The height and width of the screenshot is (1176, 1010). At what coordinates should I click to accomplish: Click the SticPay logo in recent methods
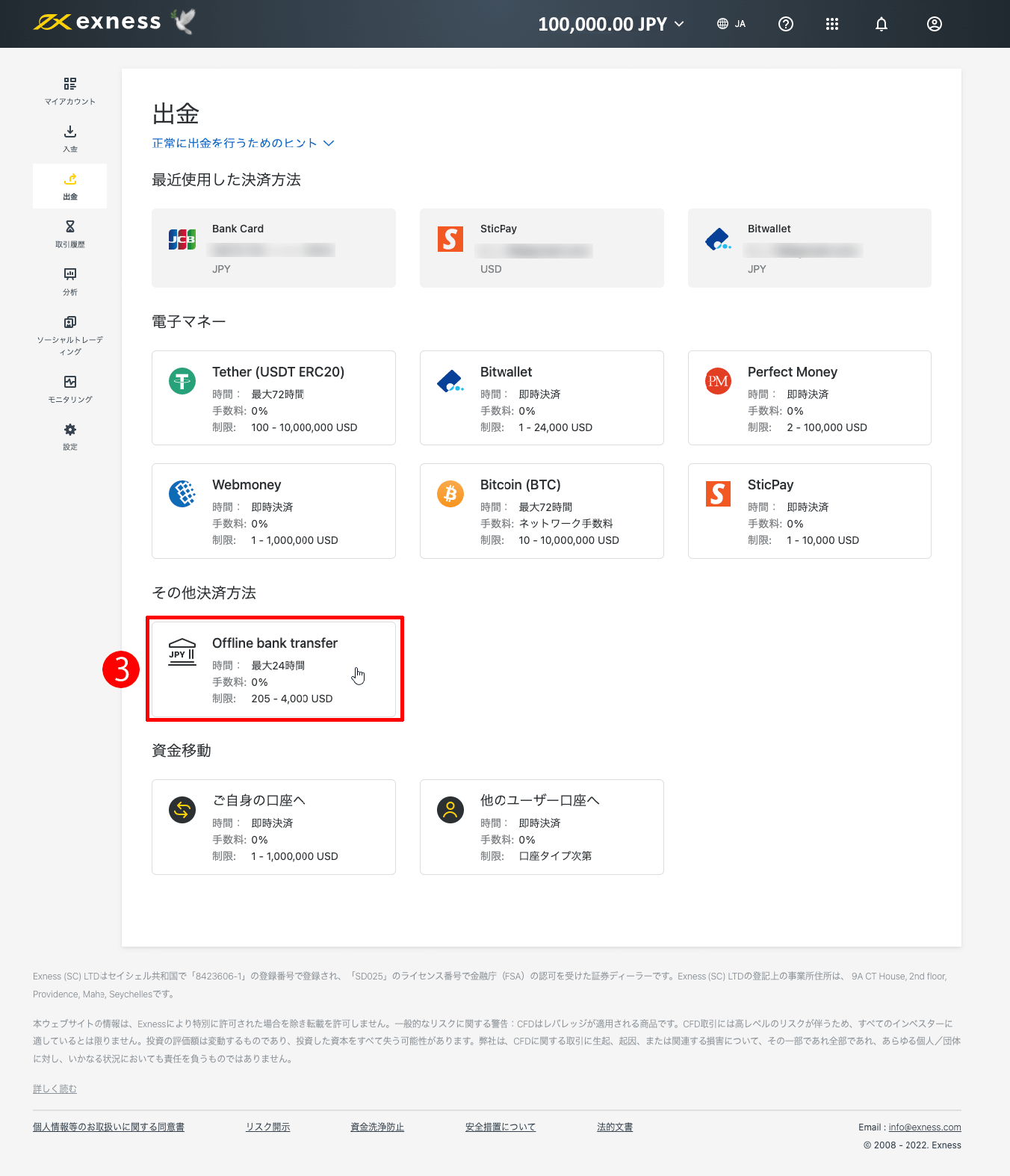tap(450, 239)
